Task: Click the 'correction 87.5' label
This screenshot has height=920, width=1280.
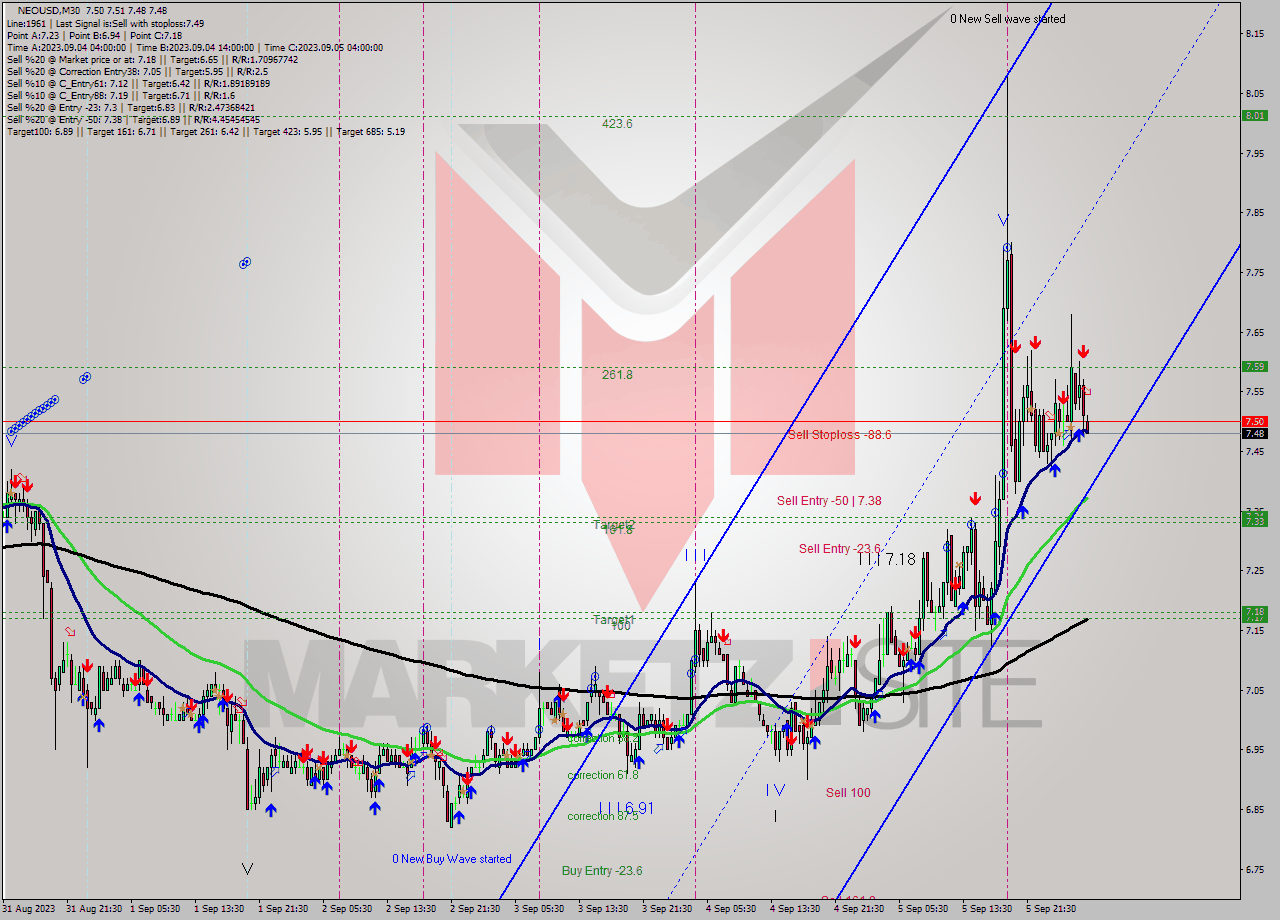Action: pyautogui.click(x=602, y=816)
